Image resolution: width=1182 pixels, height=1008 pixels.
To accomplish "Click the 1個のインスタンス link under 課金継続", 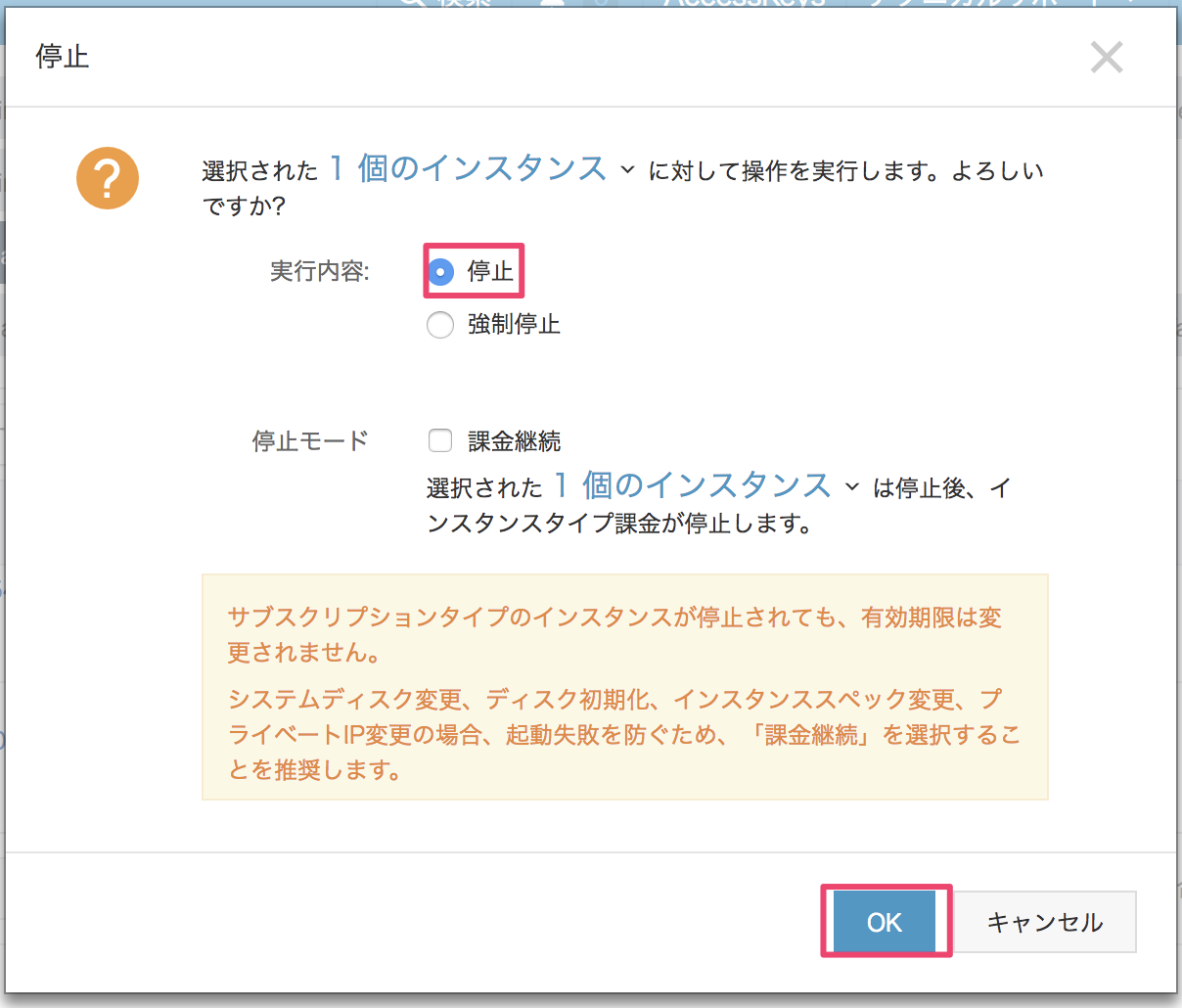I will (693, 485).
